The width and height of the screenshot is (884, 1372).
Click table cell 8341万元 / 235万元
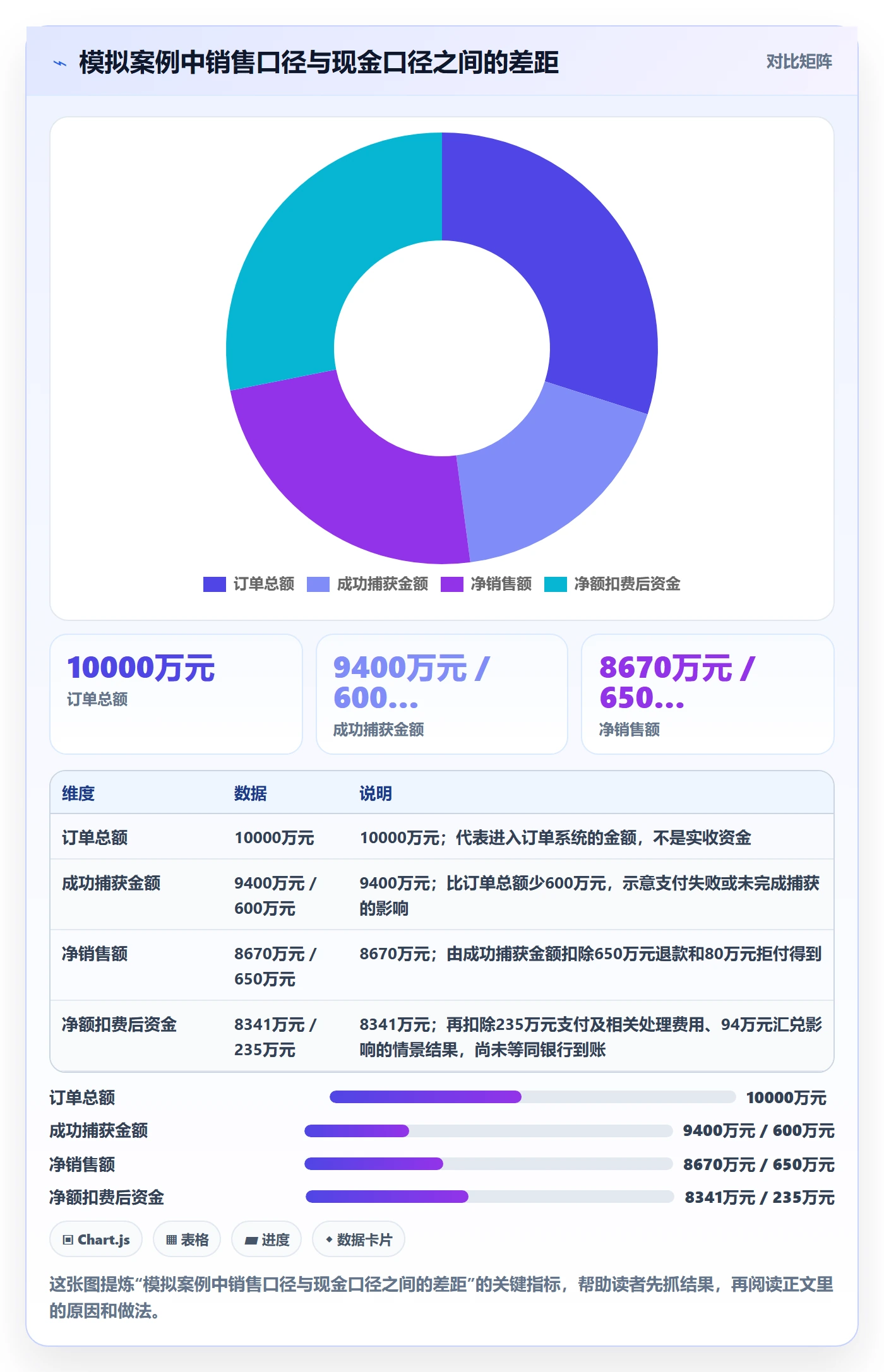point(275,1037)
